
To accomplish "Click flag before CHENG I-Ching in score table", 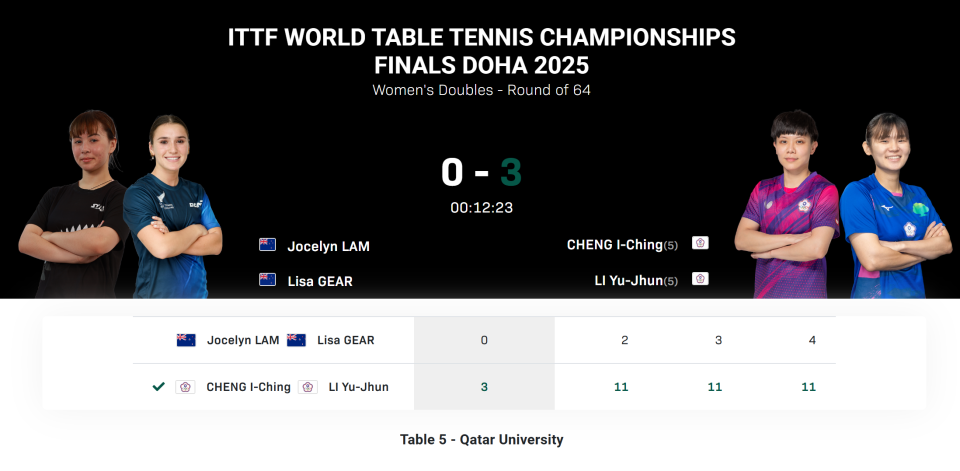I will pos(185,387).
